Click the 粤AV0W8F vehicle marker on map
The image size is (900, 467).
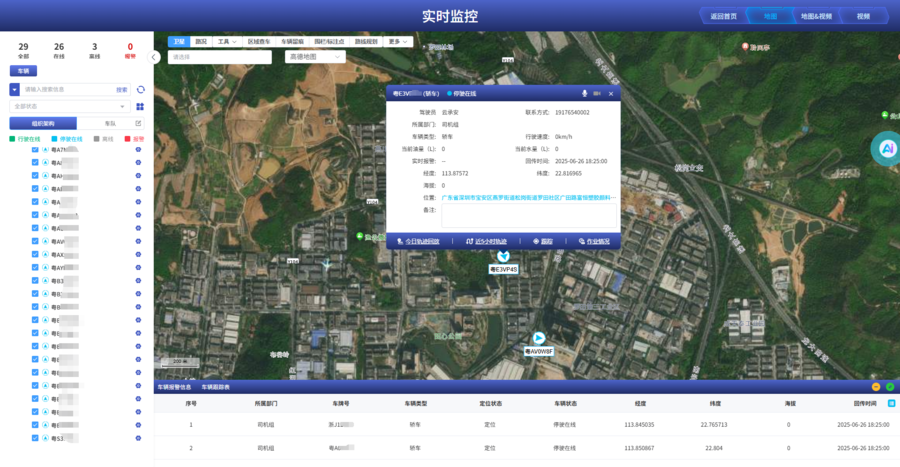click(x=538, y=338)
